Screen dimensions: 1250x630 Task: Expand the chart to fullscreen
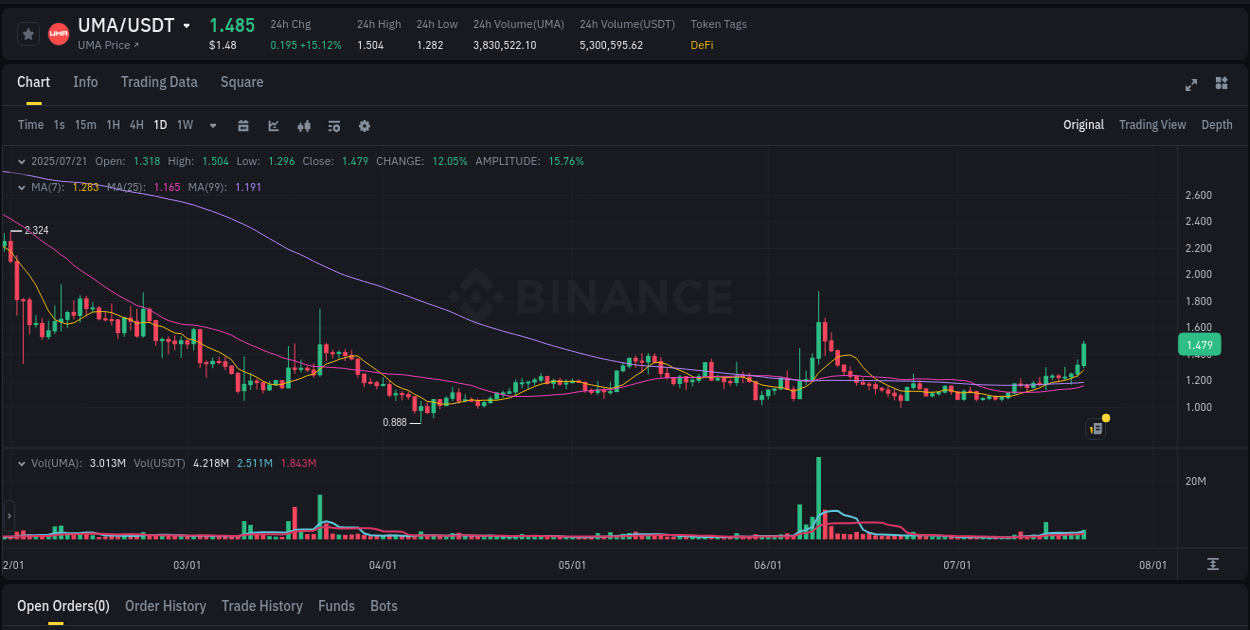click(1191, 86)
